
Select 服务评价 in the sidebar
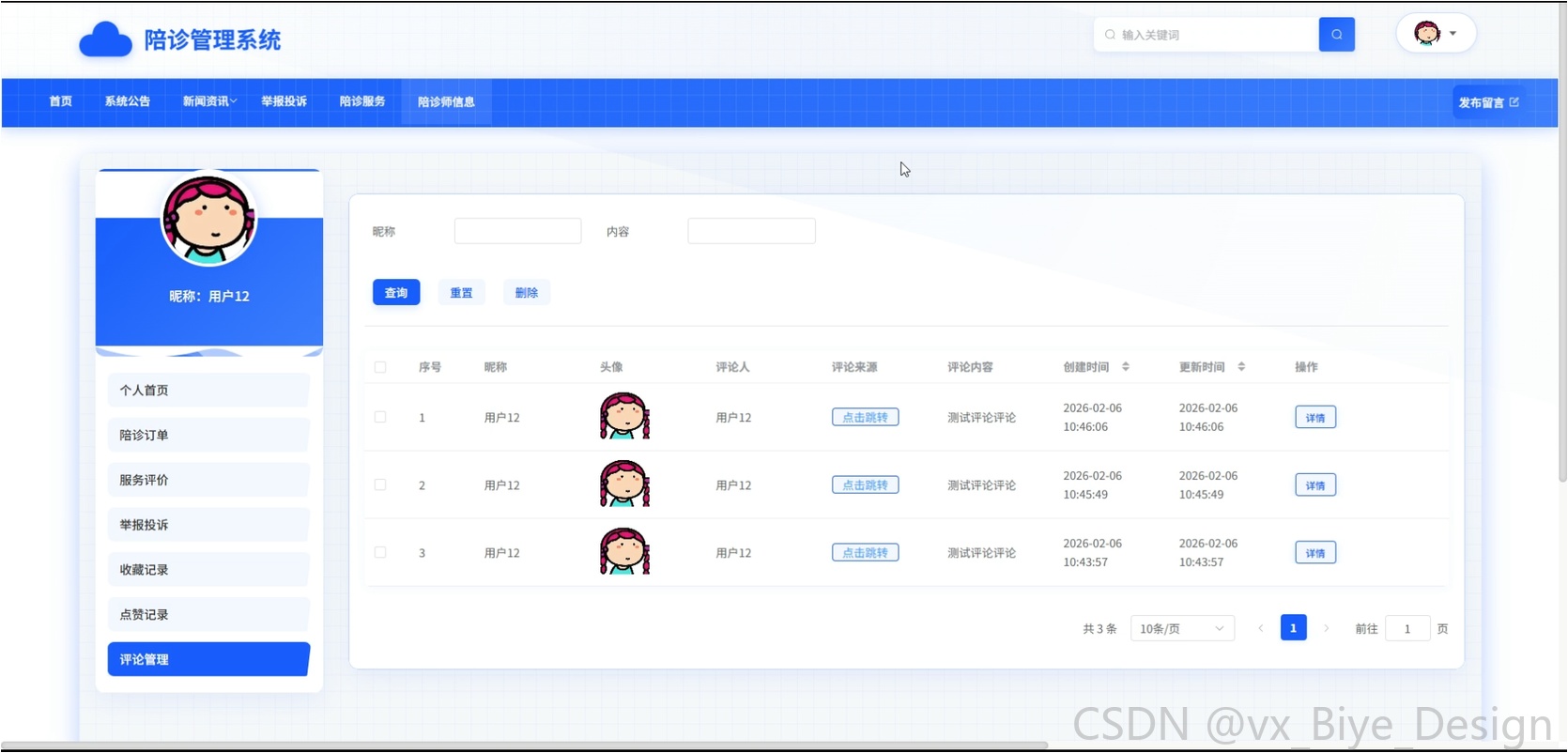[208, 480]
